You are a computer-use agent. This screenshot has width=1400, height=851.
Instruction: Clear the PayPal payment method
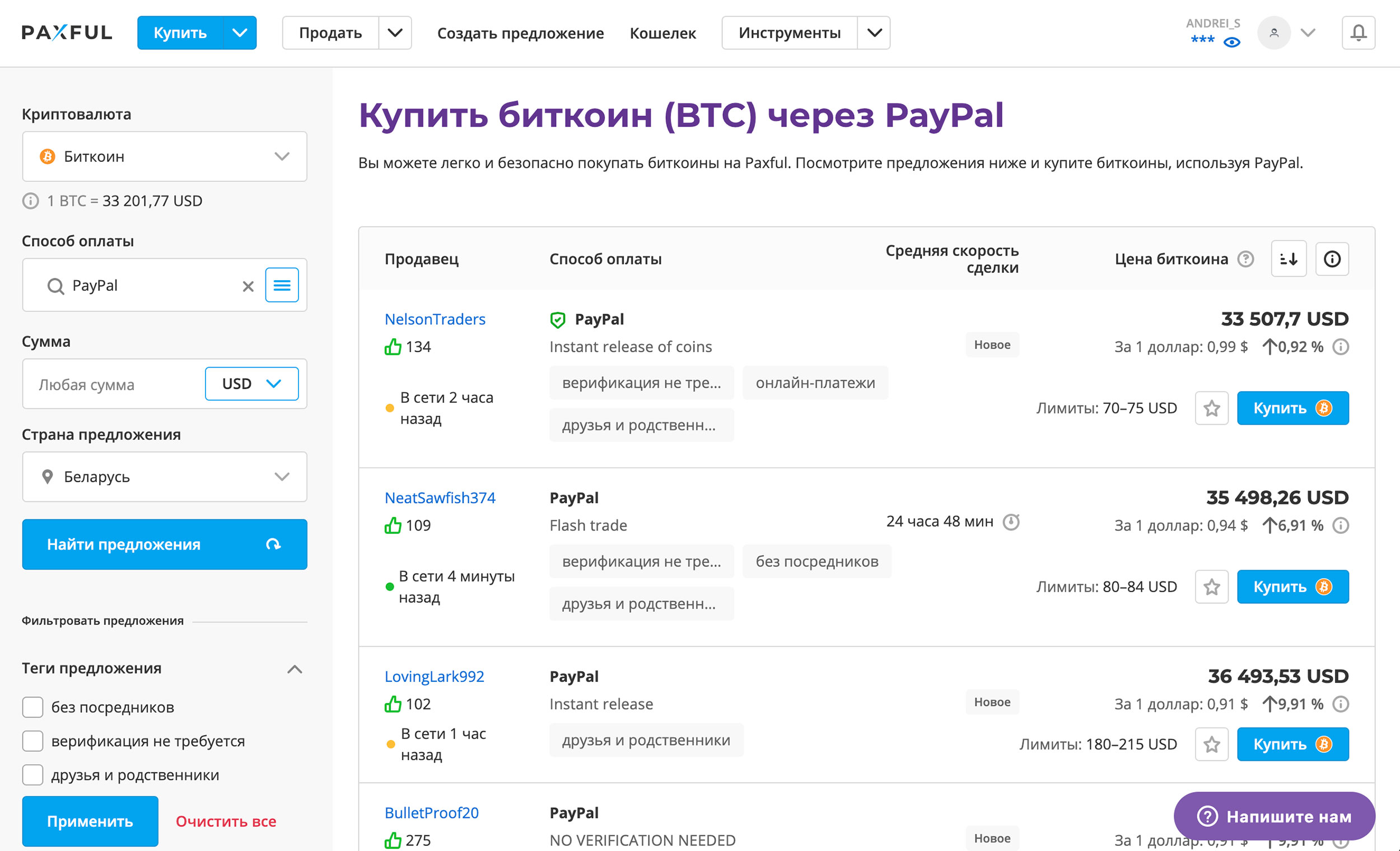click(248, 286)
